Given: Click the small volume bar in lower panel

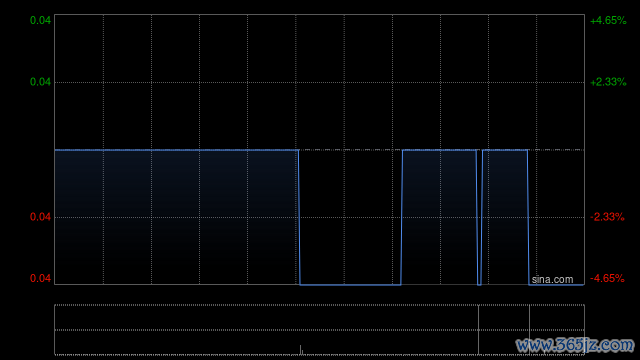Looking at the screenshot, I should tap(301, 350).
